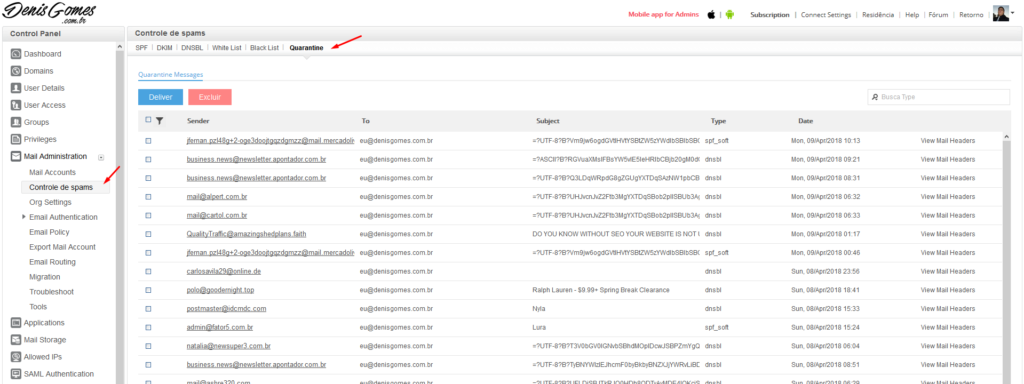1024x384 pixels.
Task: Tick the admin@fator5.com.br row checkbox
Action: [x=148, y=327]
